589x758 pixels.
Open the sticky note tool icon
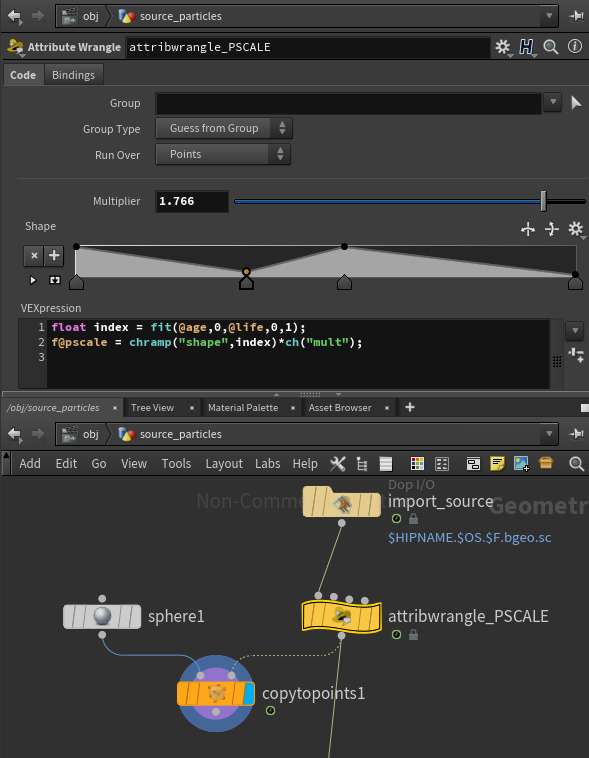click(497, 464)
